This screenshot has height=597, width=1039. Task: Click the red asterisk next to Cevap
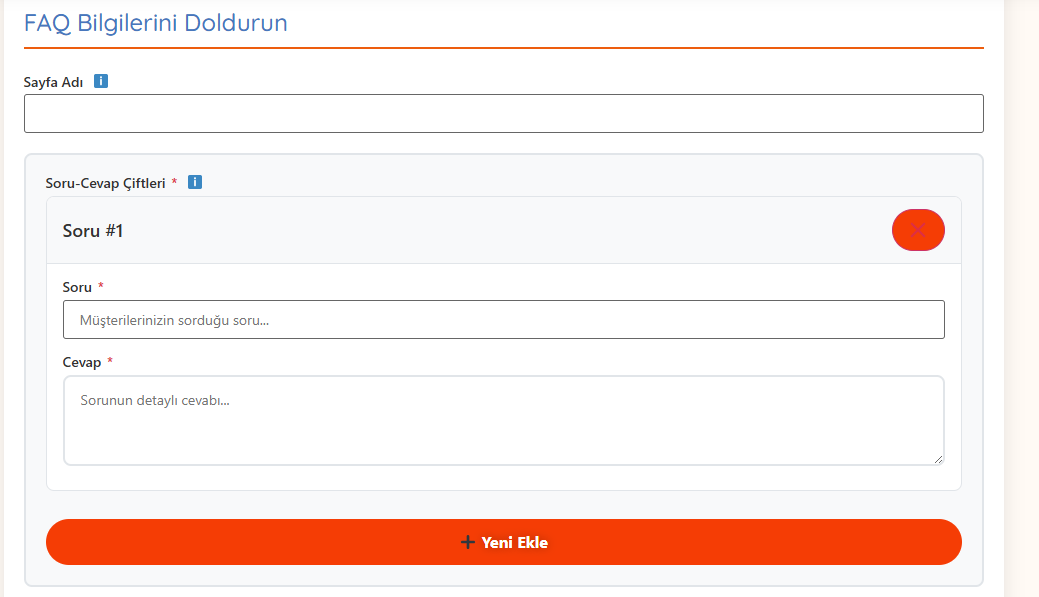click(x=110, y=362)
